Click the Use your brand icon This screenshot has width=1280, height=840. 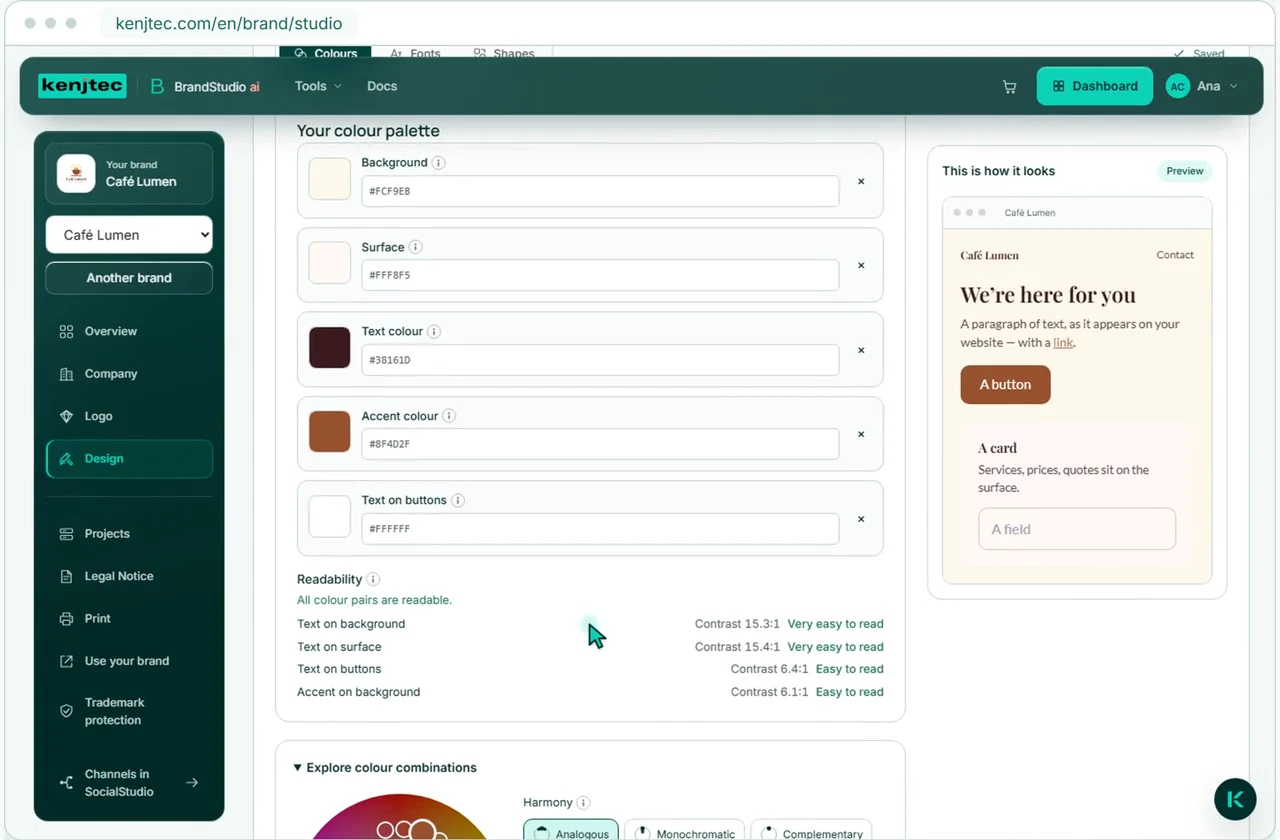tap(66, 661)
